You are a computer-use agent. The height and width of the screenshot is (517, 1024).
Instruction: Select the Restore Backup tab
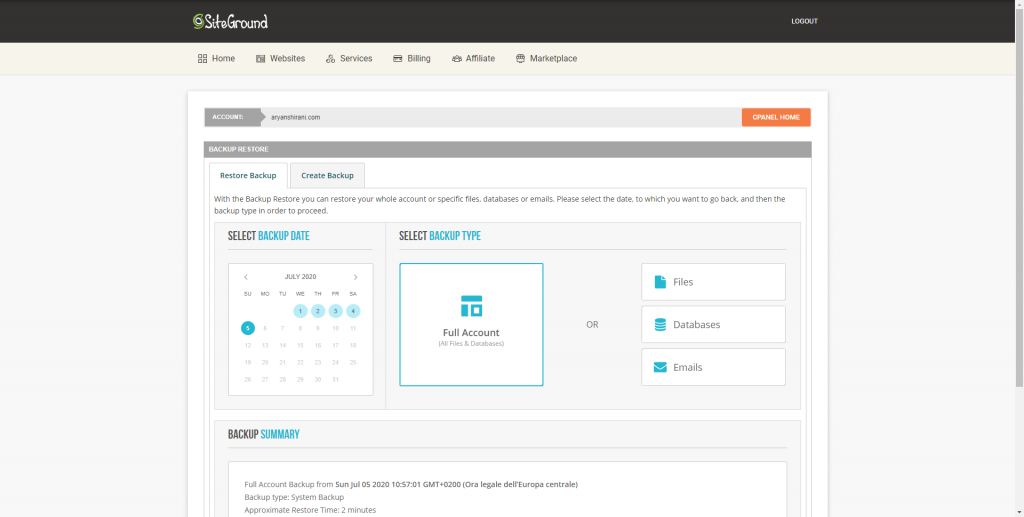pyautogui.click(x=248, y=176)
